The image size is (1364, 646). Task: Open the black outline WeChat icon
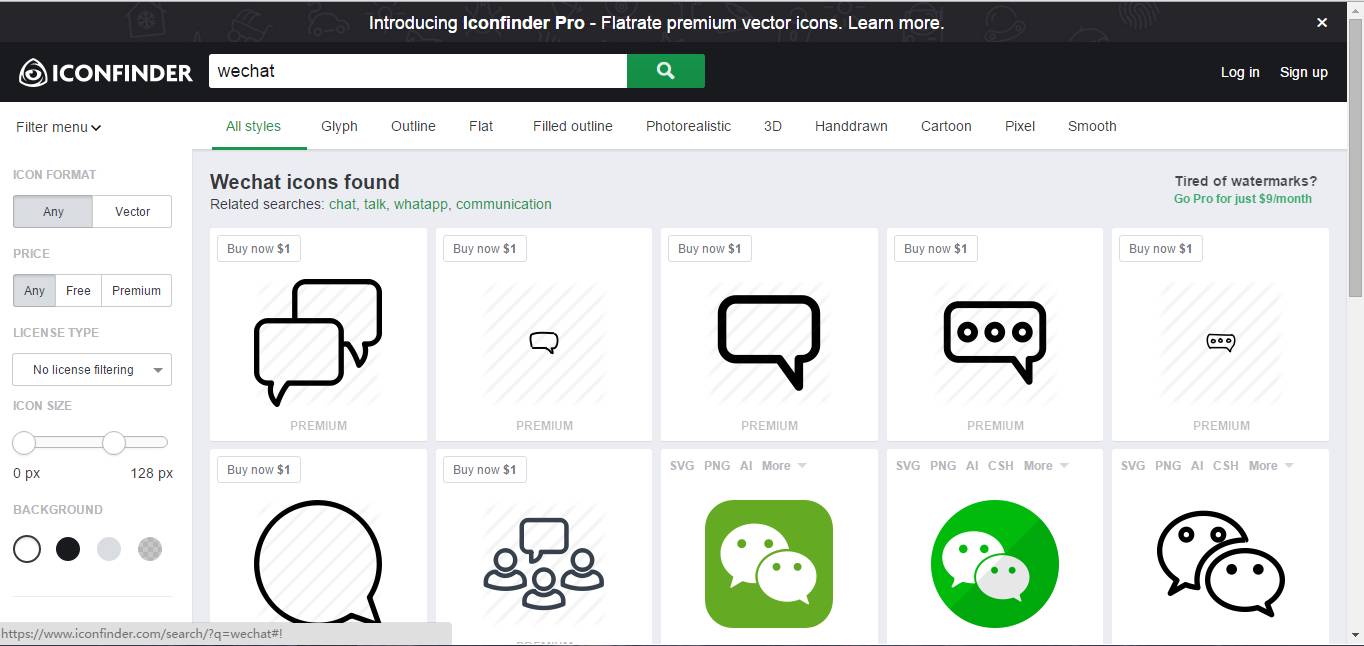(1221, 562)
